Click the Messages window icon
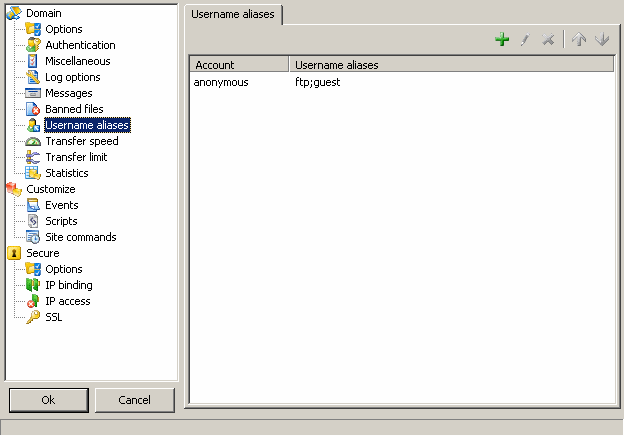624x436 pixels. (x=33, y=93)
